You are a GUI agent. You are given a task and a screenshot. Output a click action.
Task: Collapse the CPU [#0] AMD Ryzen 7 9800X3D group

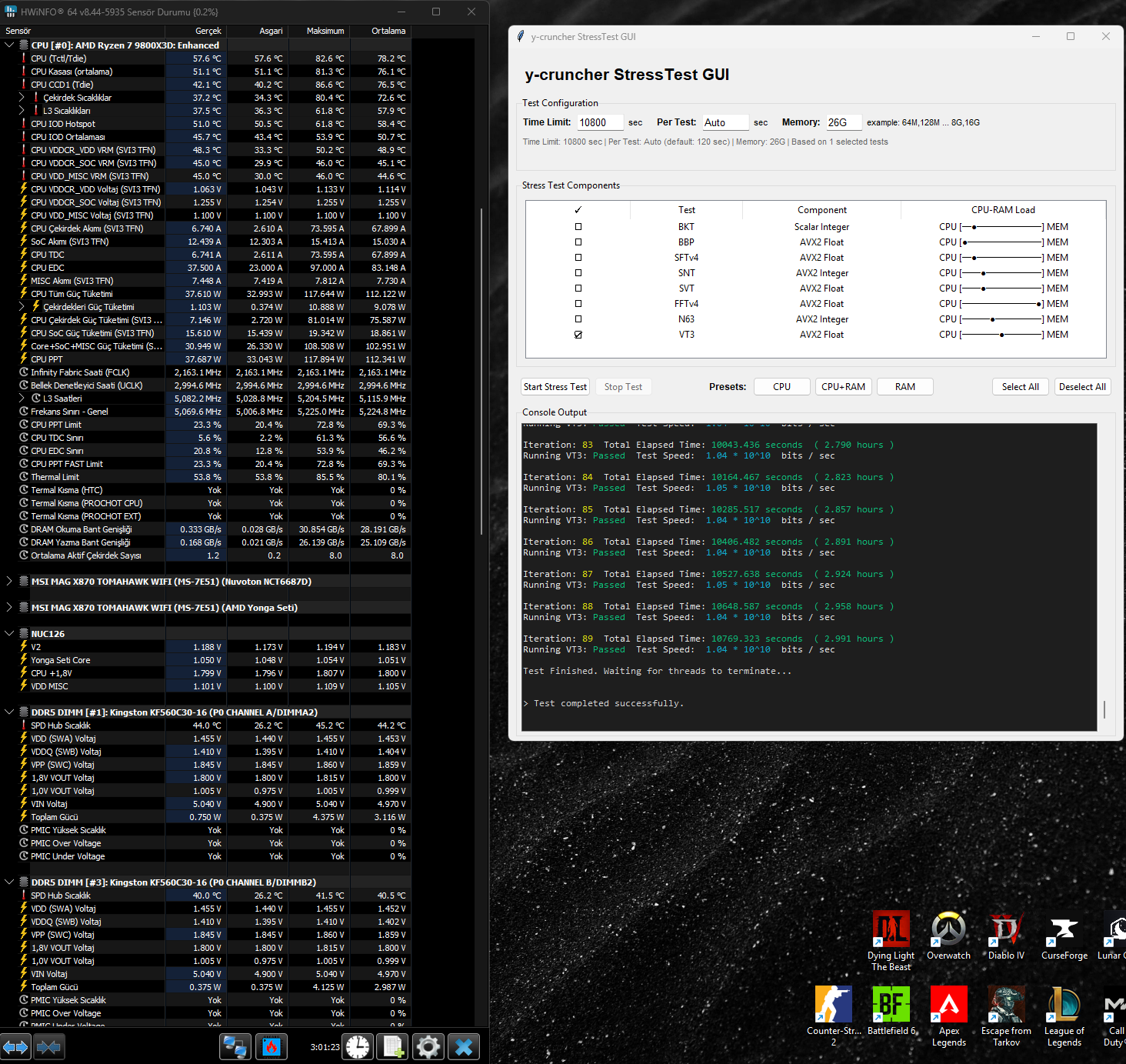[9, 45]
